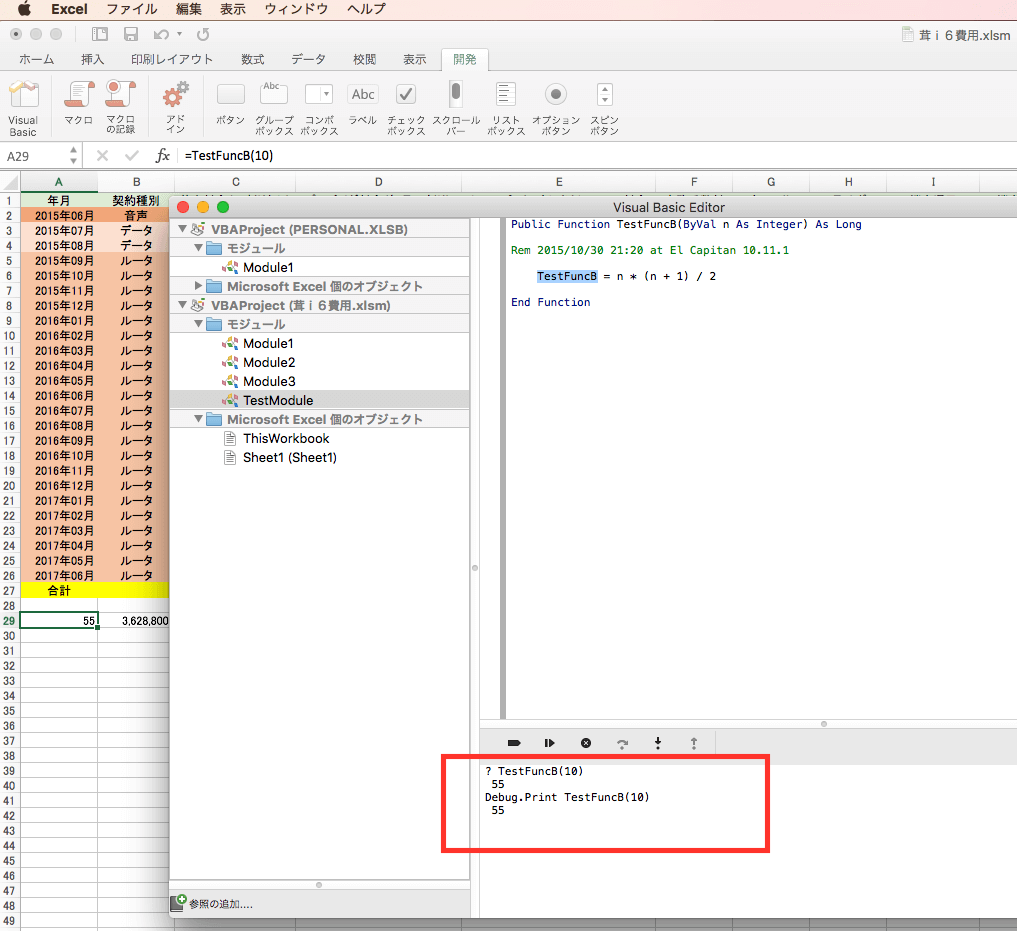Open the undo history dropdown arrow
1017x931 pixels.
coord(180,34)
